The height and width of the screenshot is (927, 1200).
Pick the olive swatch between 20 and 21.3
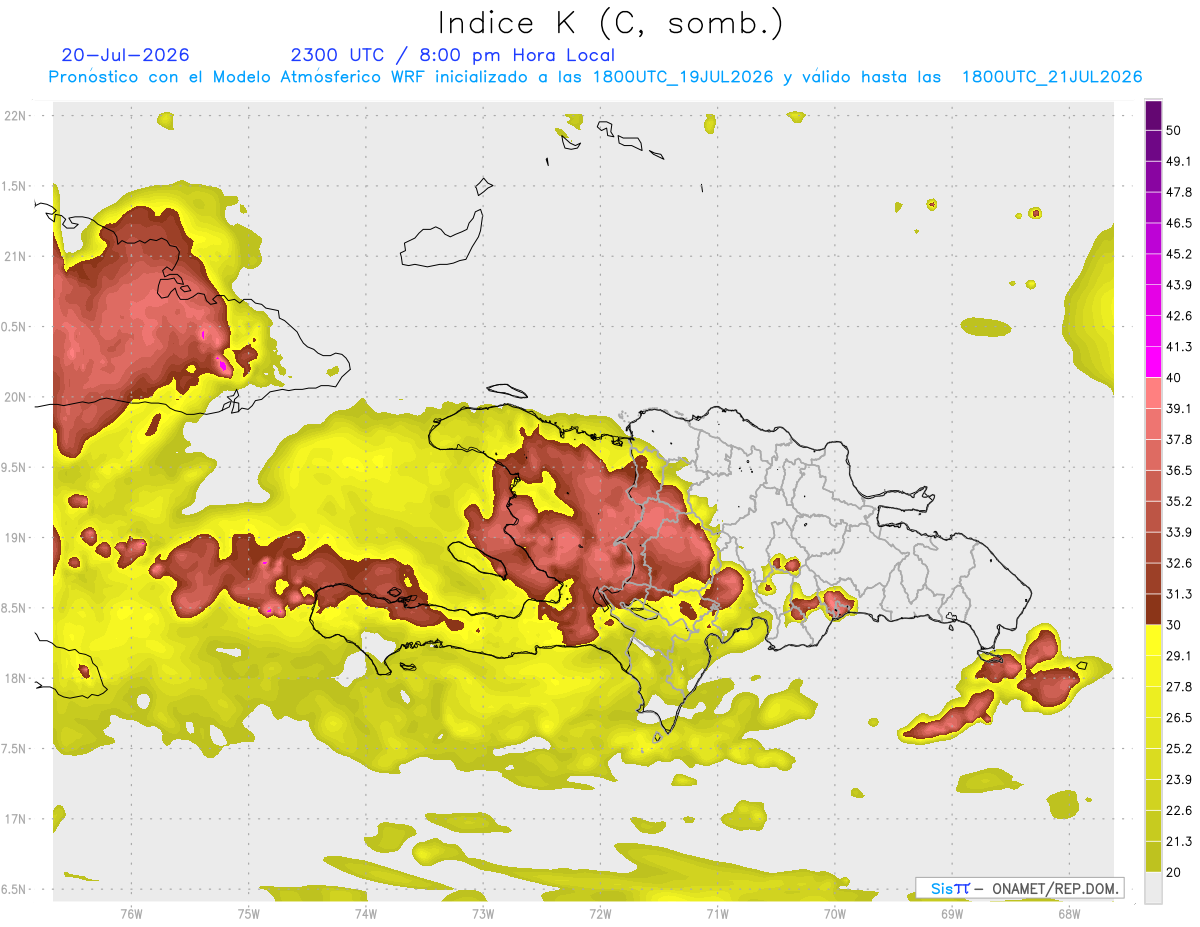[1154, 857]
